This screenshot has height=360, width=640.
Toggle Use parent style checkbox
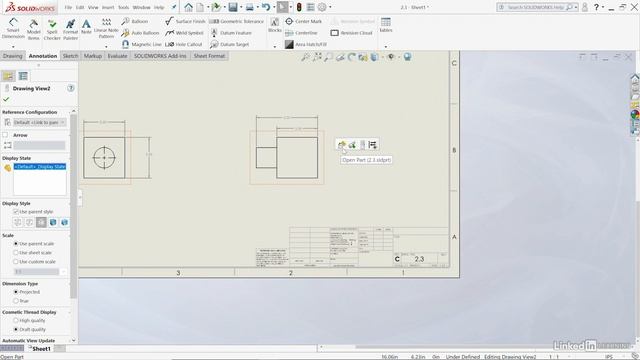pyautogui.click(x=16, y=211)
